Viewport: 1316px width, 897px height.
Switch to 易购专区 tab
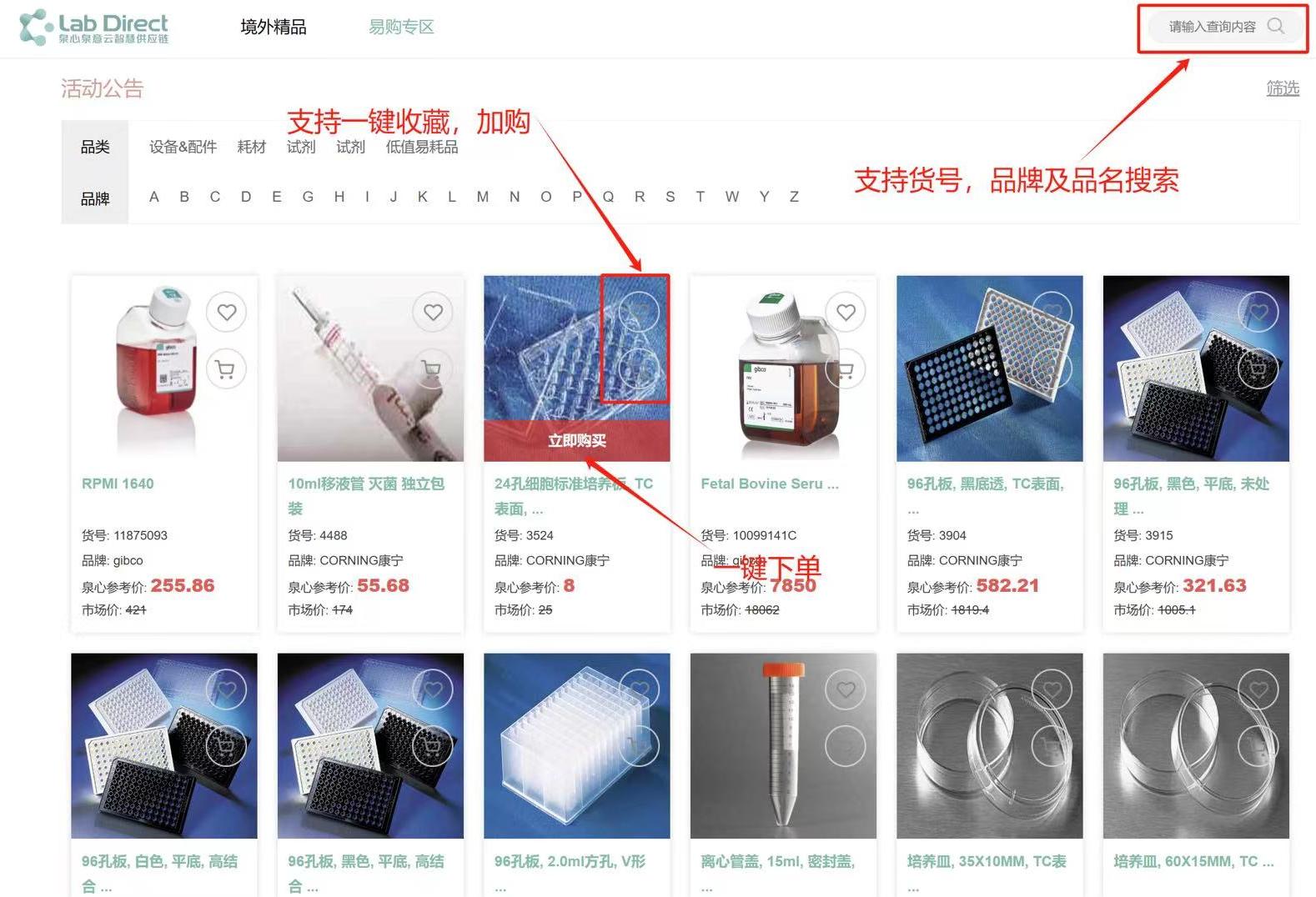(401, 28)
